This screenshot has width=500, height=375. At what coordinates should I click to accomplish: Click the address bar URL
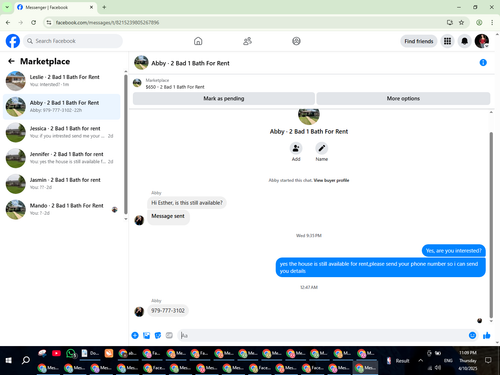107,22
